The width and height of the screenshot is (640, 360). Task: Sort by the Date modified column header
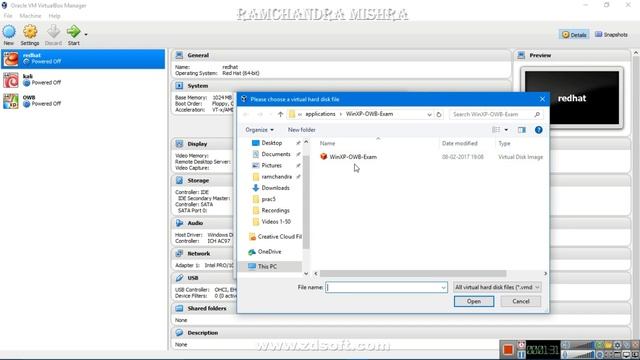[x=460, y=144]
